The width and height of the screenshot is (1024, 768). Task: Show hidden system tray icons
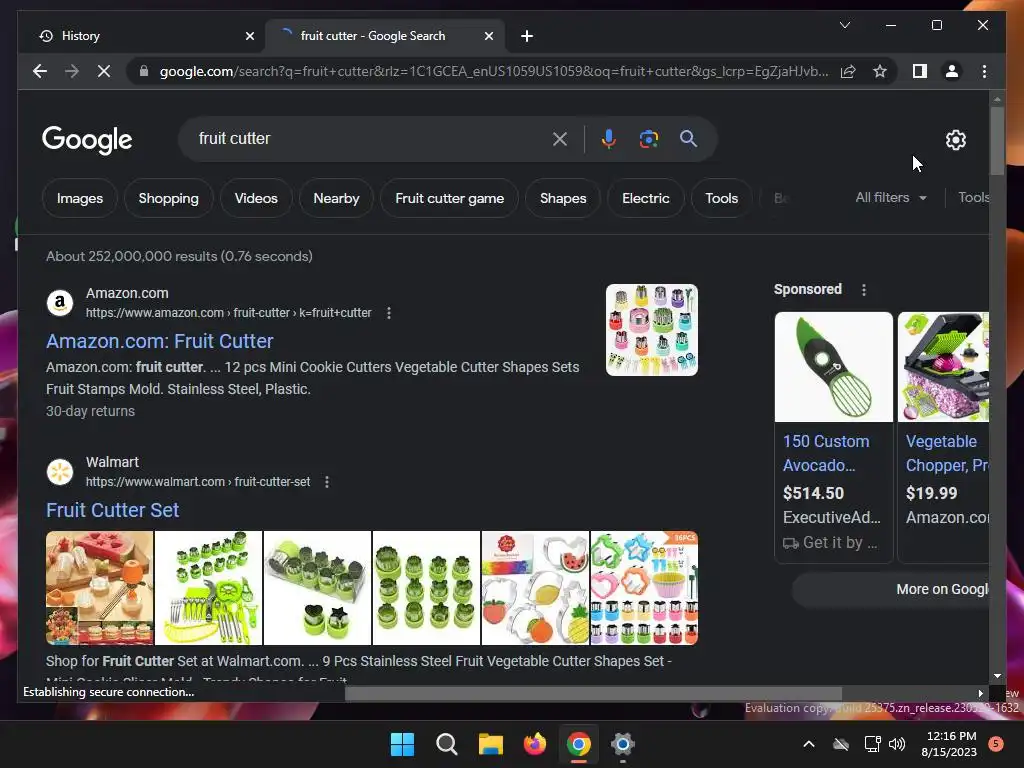pos(808,744)
